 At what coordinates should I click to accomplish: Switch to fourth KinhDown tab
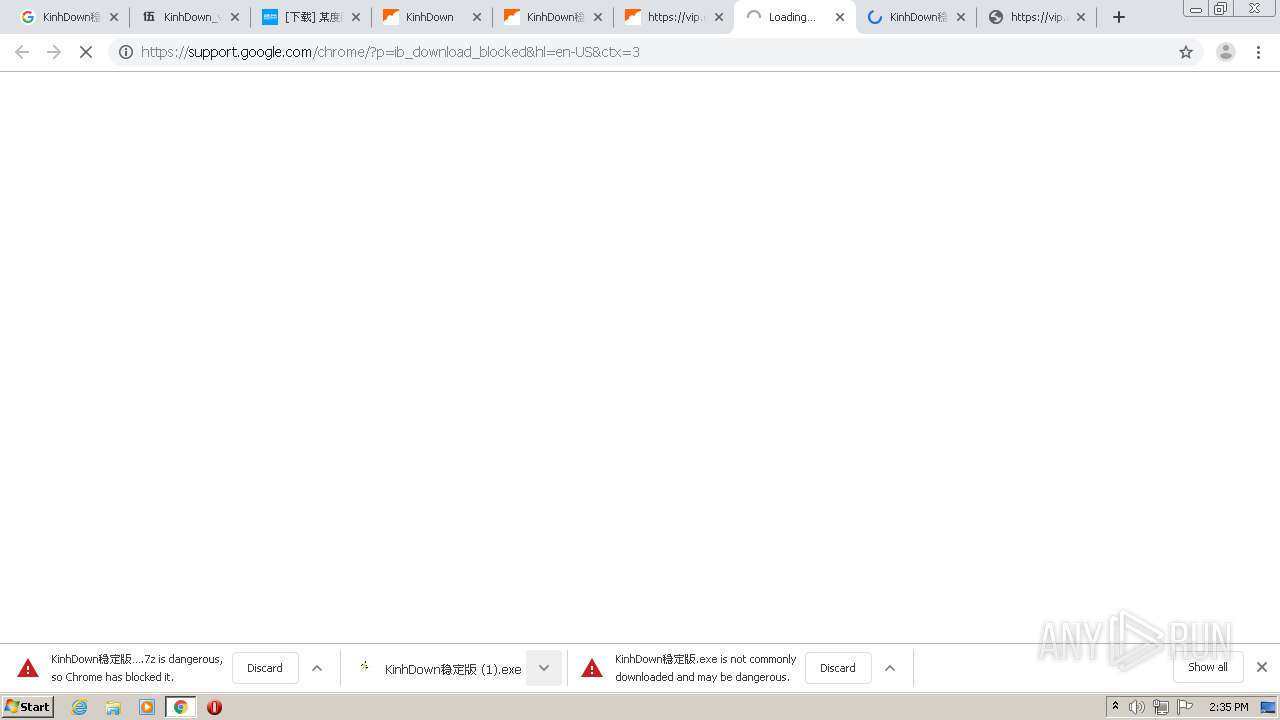coord(432,17)
